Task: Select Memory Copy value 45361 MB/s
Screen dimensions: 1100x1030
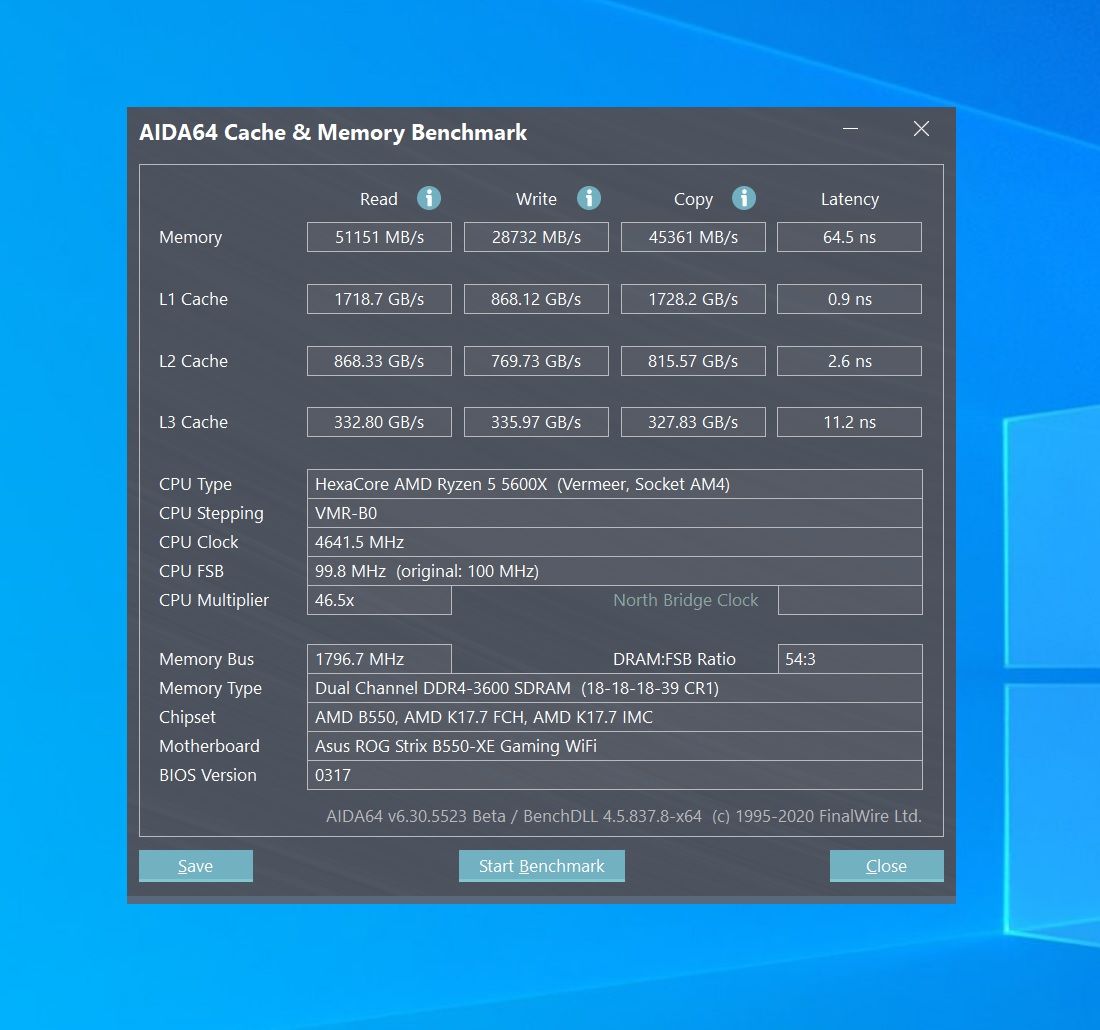Action: 693,237
